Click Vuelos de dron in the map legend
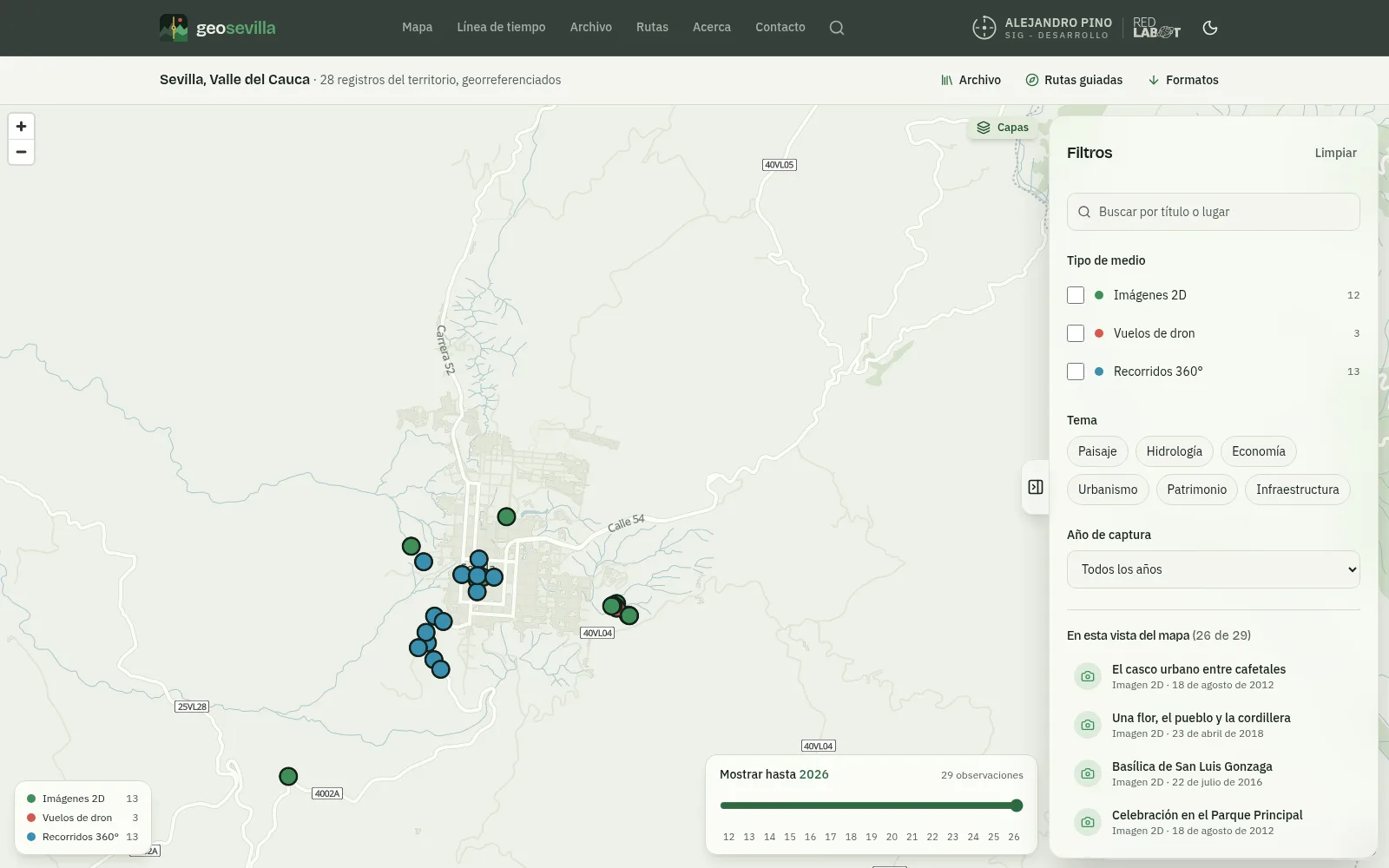 (82, 818)
